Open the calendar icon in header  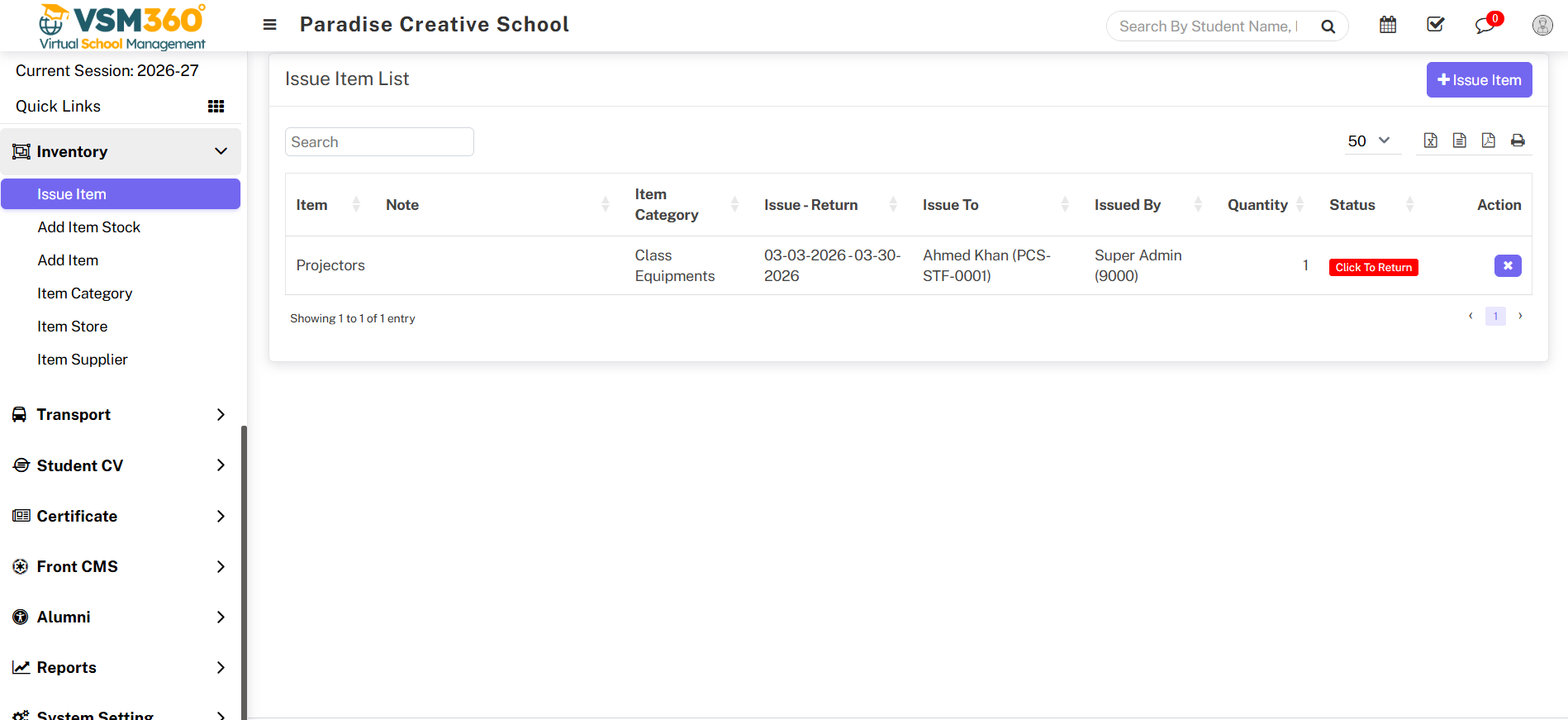pyautogui.click(x=1388, y=25)
